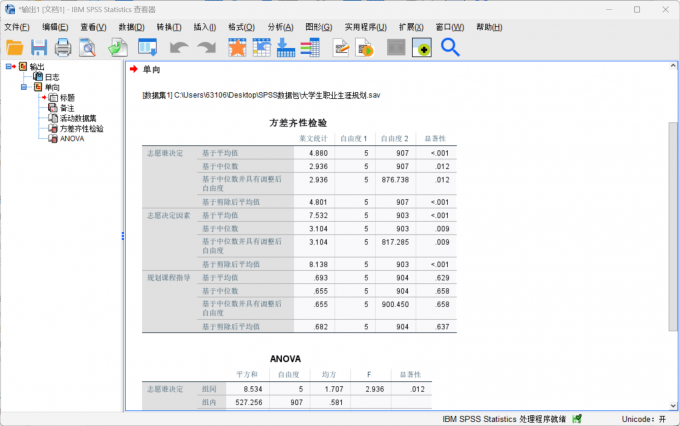This screenshot has width=680, height=426.
Task: Open the 帮助(H) menu
Action: (x=489, y=27)
